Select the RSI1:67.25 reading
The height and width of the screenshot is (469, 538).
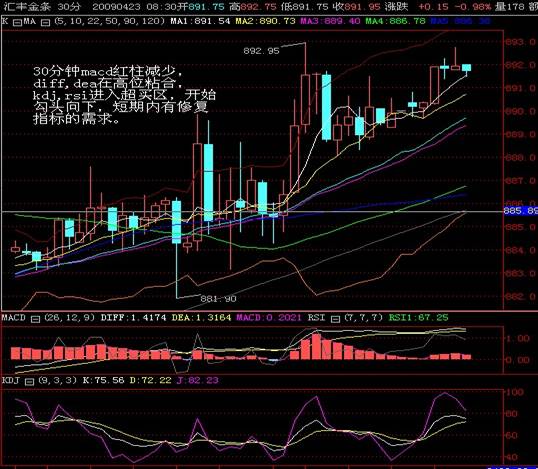pyautogui.click(x=418, y=318)
